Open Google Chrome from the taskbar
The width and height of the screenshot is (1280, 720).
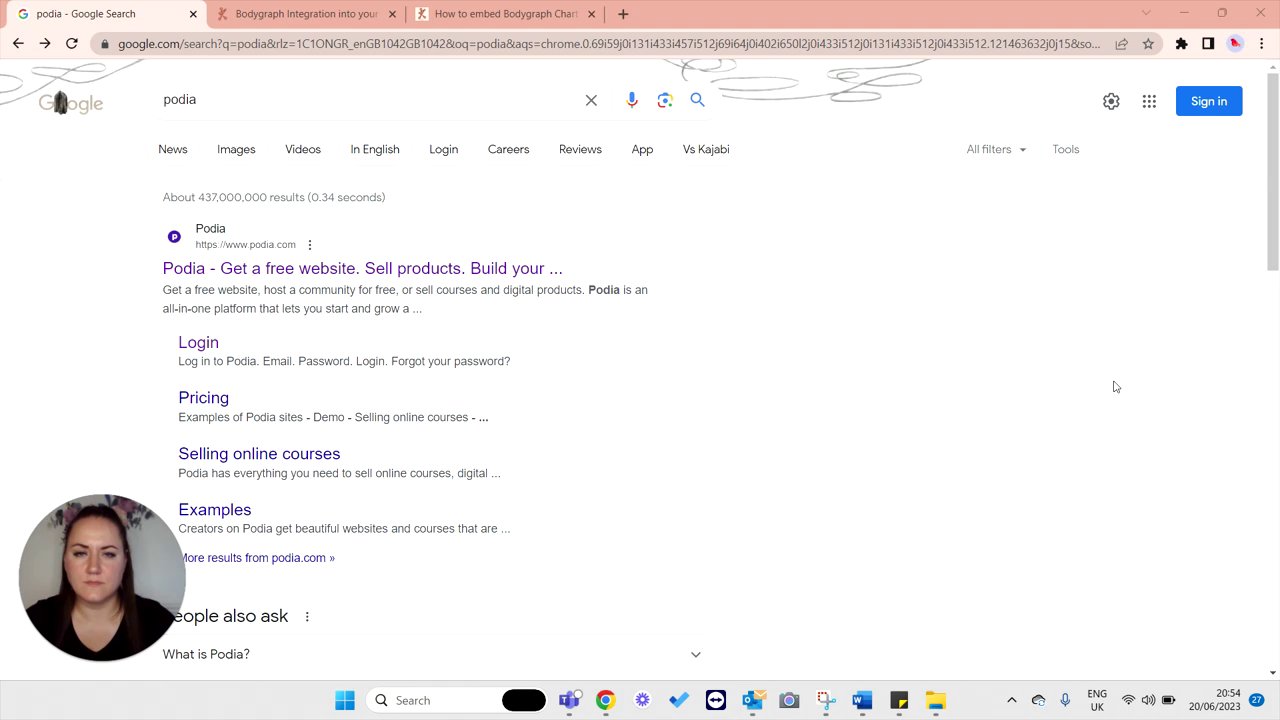click(605, 700)
